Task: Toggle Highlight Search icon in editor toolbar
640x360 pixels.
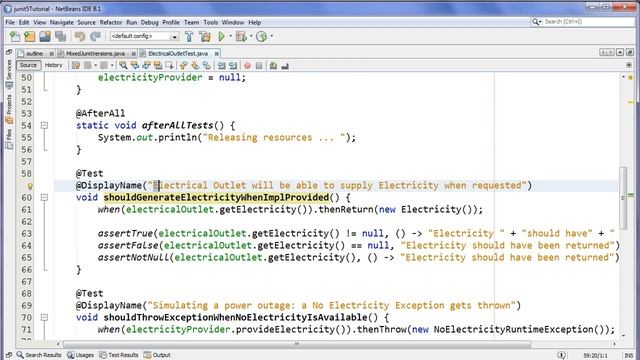Action: click(158, 65)
